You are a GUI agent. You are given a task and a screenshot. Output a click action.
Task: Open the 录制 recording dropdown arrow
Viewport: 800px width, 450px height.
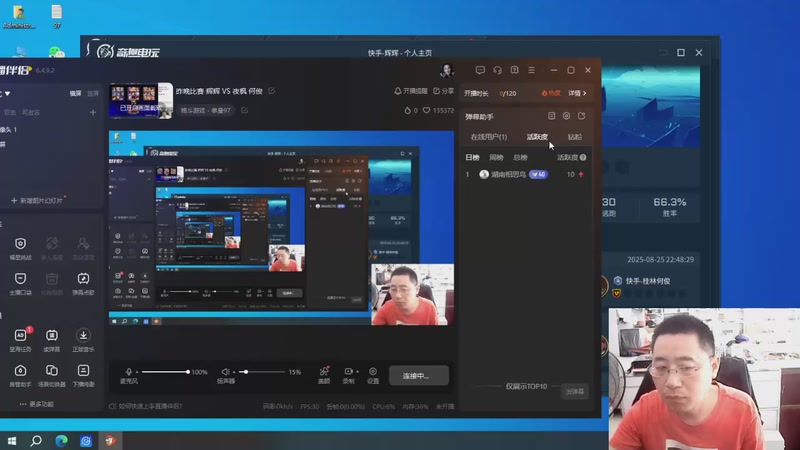point(358,372)
